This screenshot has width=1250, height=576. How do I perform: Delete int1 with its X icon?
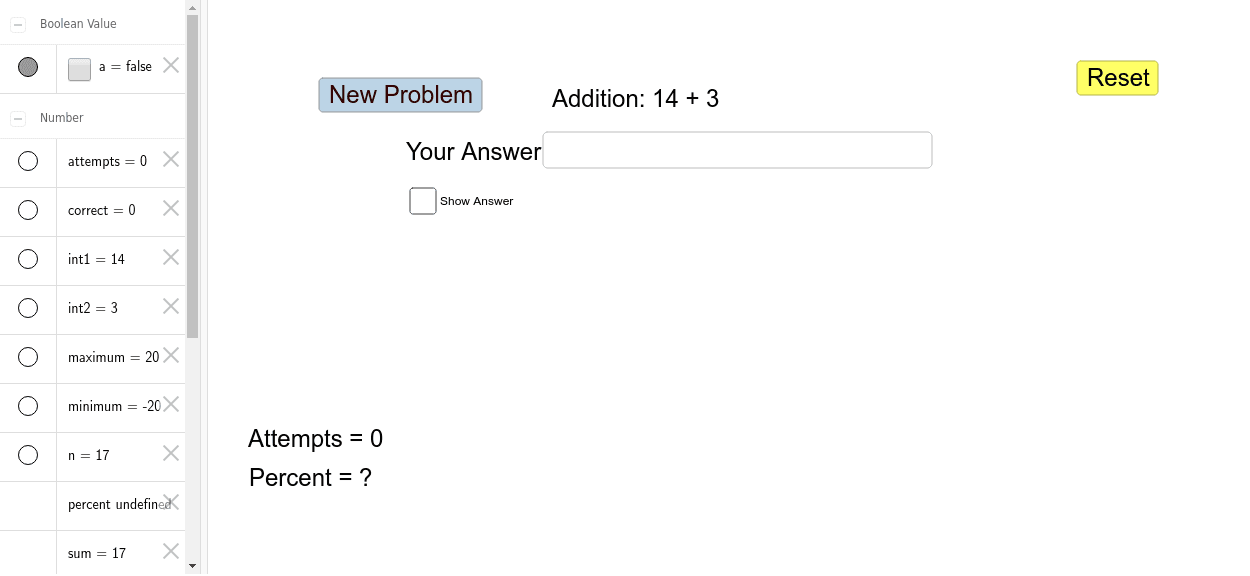(x=170, y=258)
